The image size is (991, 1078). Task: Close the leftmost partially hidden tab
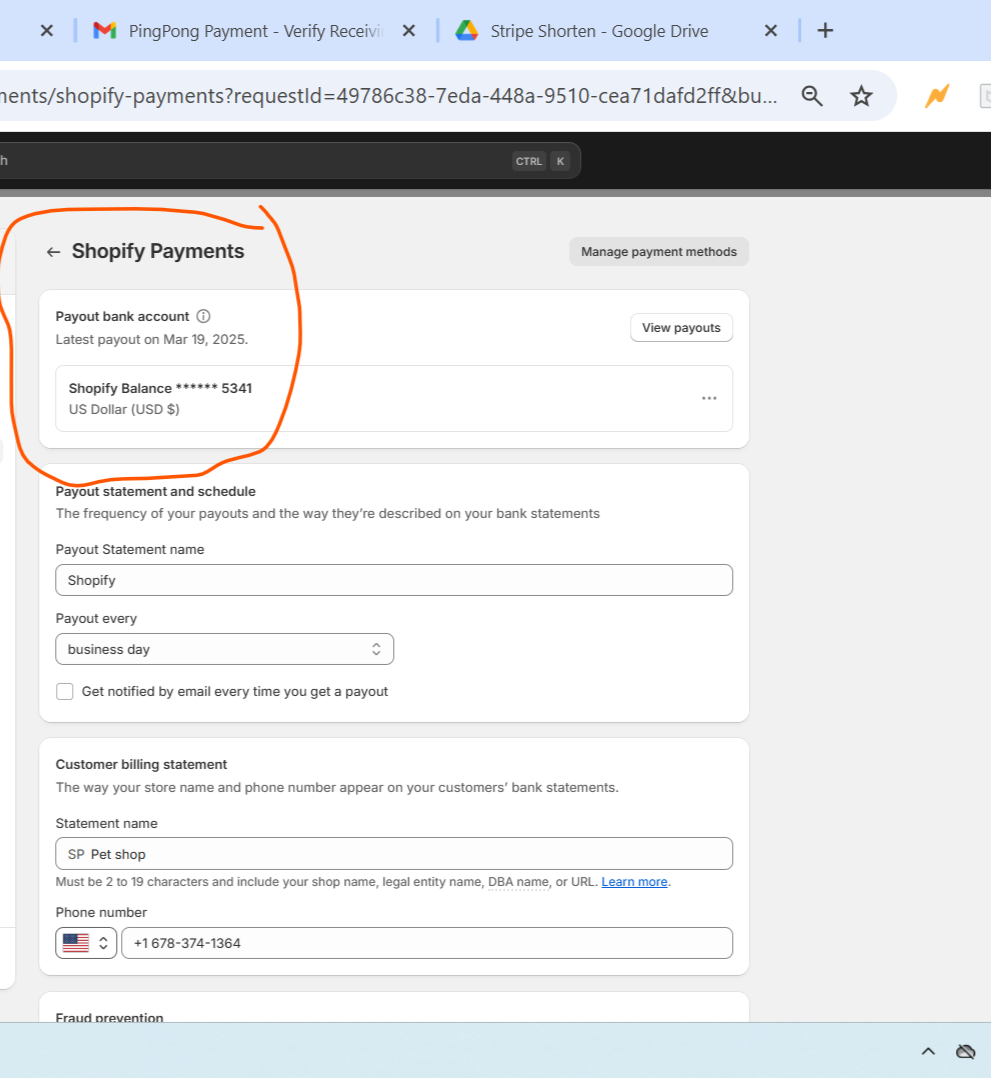pos(47,30)
